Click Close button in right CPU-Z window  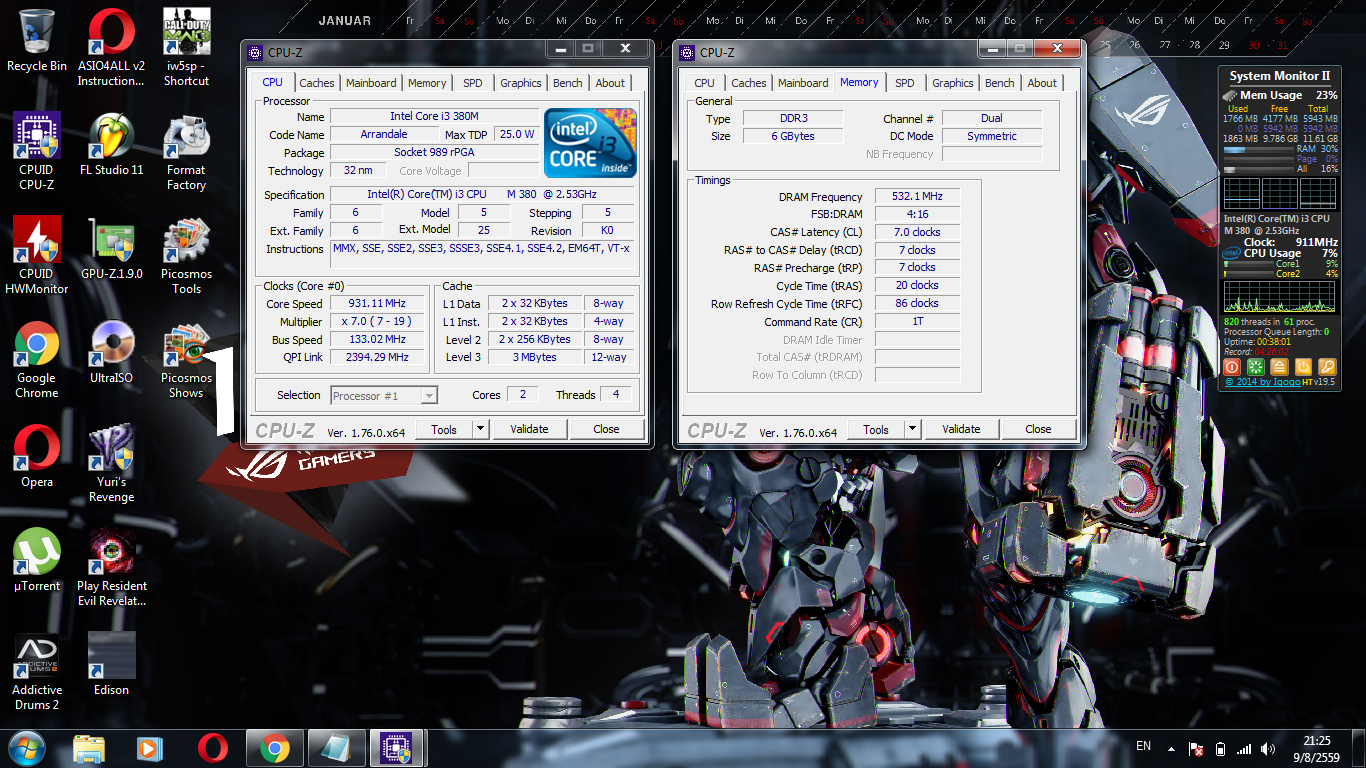(x=1038, y=429)
